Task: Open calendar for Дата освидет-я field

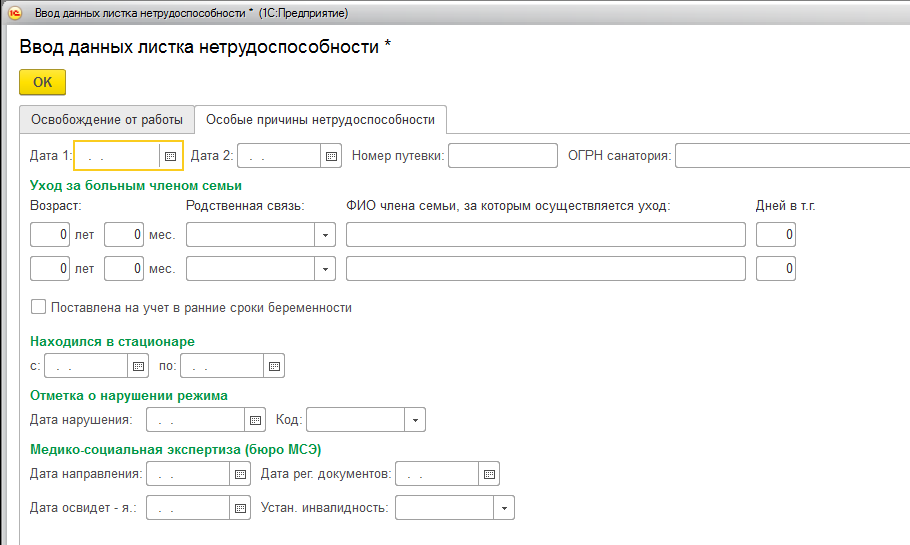Action: [x=239, y=508]
